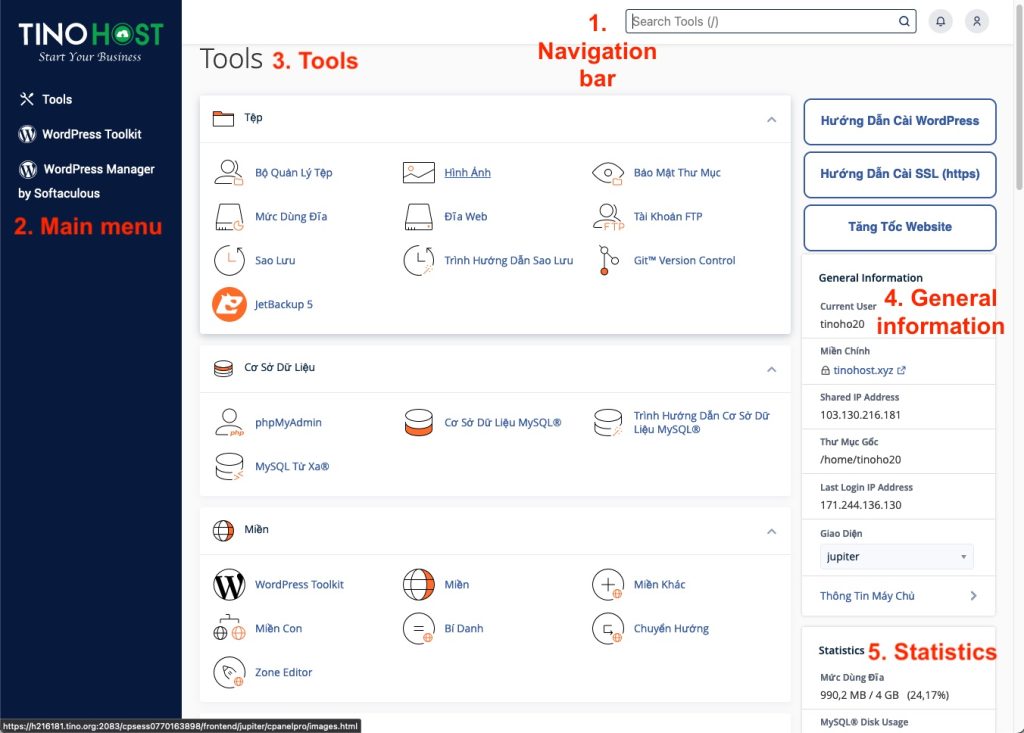Click the Hình Ảnh images icon
This screenshot has width=1024, height=733.
point(419,172)
